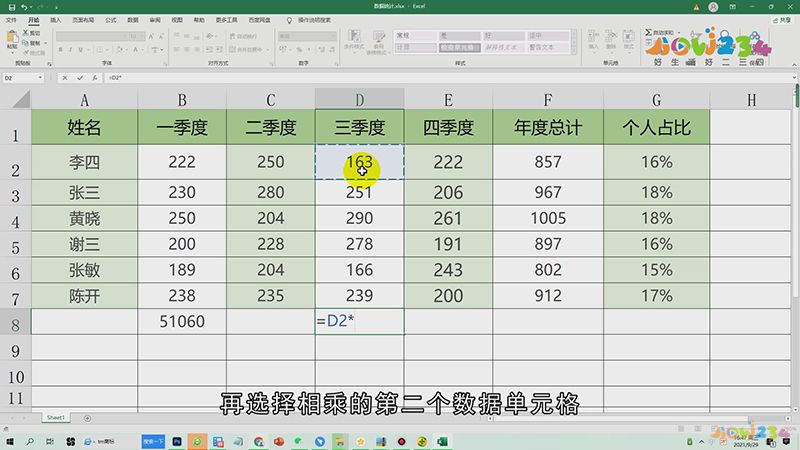This screenshot has height=450, width=800.
Task: Open the Name Box dropdown showing D2
Action: click(x=40, y=78)
